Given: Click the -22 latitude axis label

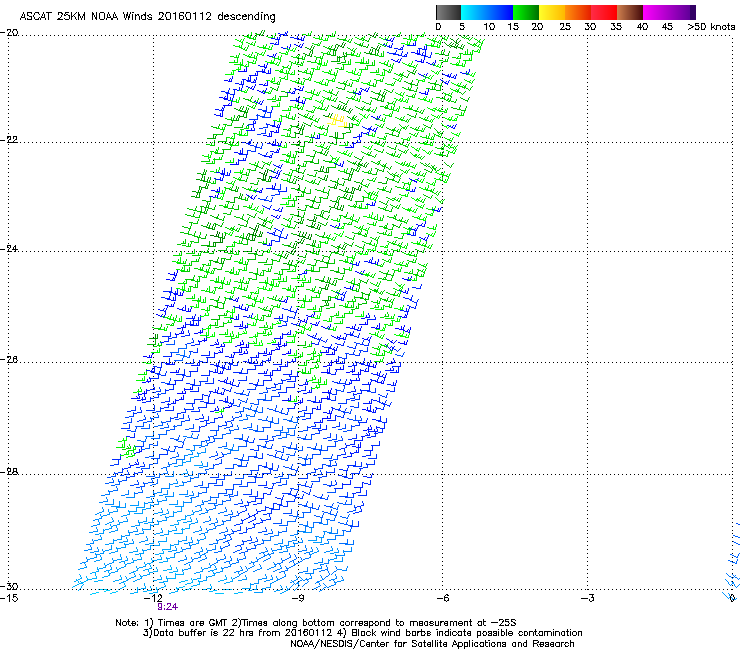Looking at the screenshot, I should (x=9, y=140).
